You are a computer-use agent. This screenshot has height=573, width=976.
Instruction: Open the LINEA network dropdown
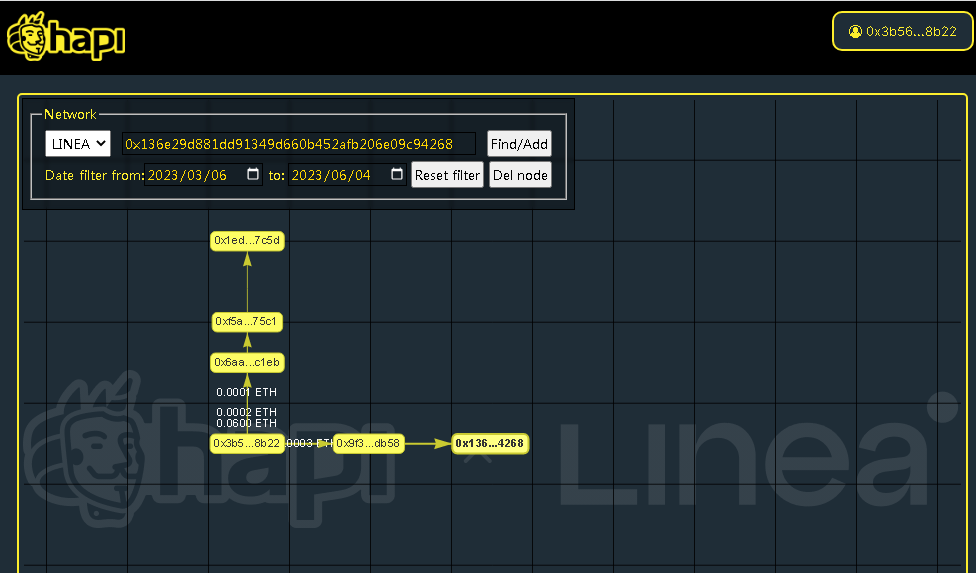pos(78,144)
